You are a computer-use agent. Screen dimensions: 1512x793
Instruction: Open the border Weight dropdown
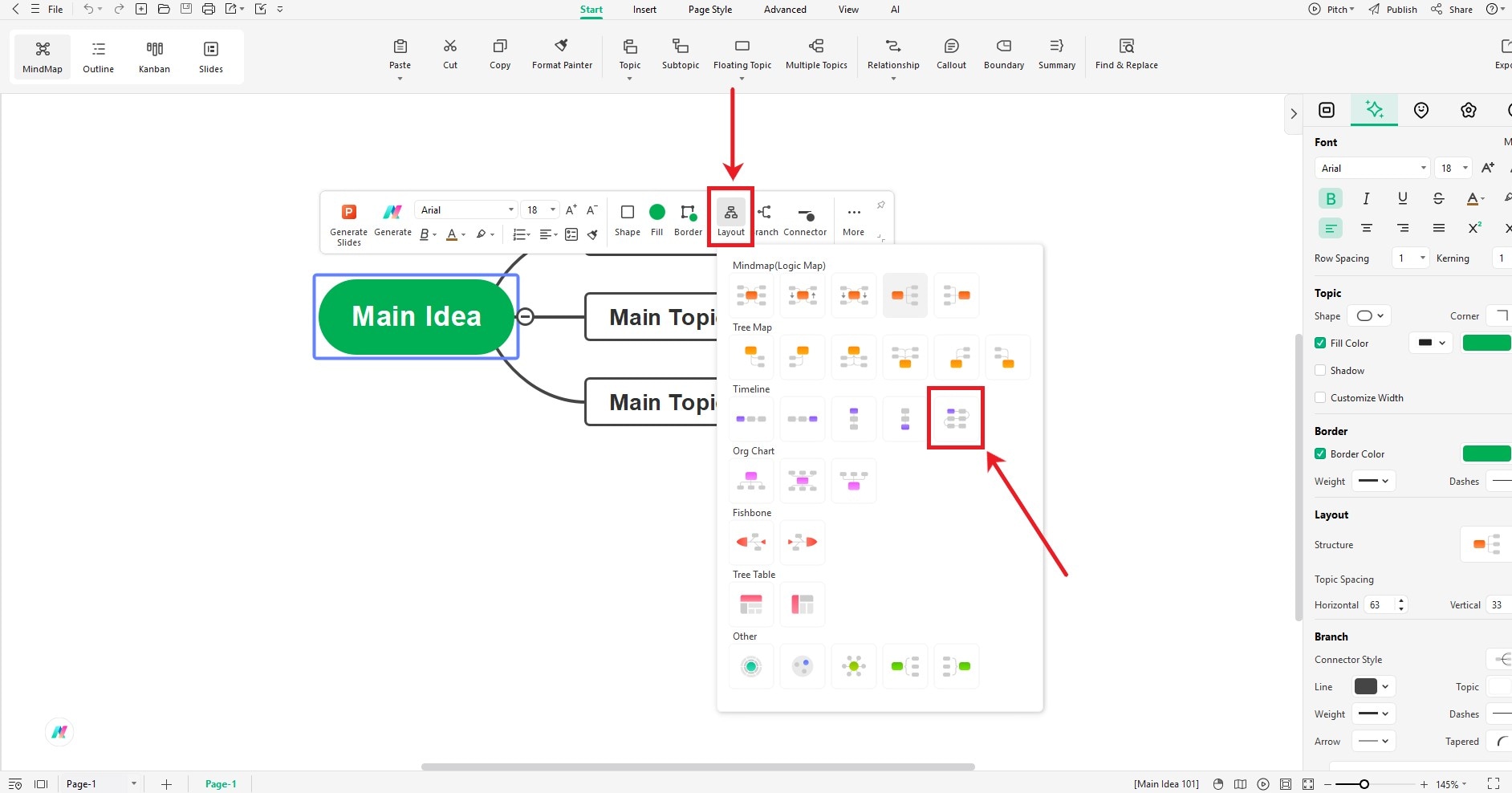coord(1374,481)
